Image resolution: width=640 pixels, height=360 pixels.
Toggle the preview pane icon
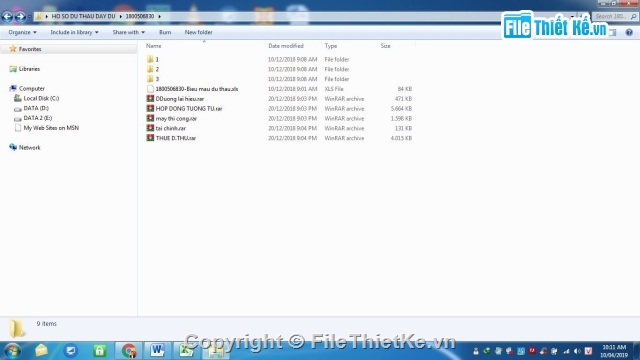pyautogui.click(x=613, y=32)
